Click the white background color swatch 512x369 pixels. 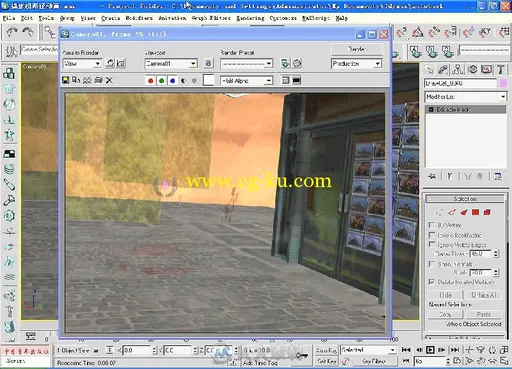tap(208, 80)
